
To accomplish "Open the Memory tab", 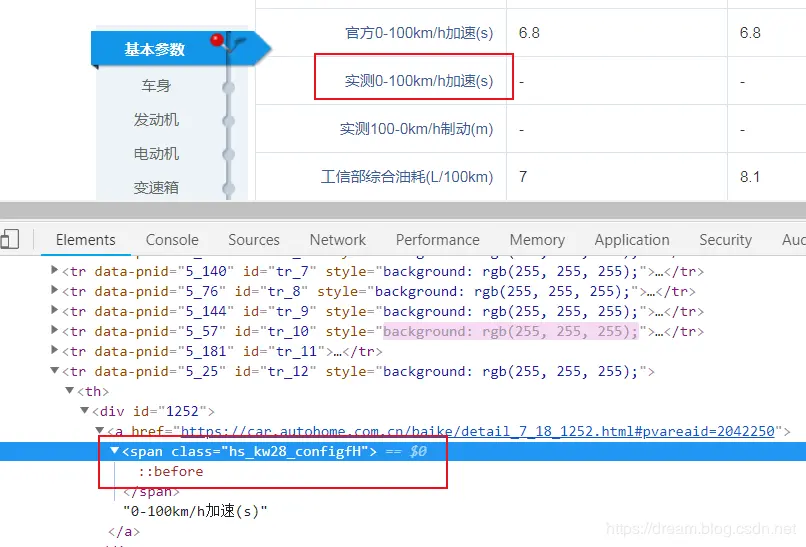I will tap(537, 240).
